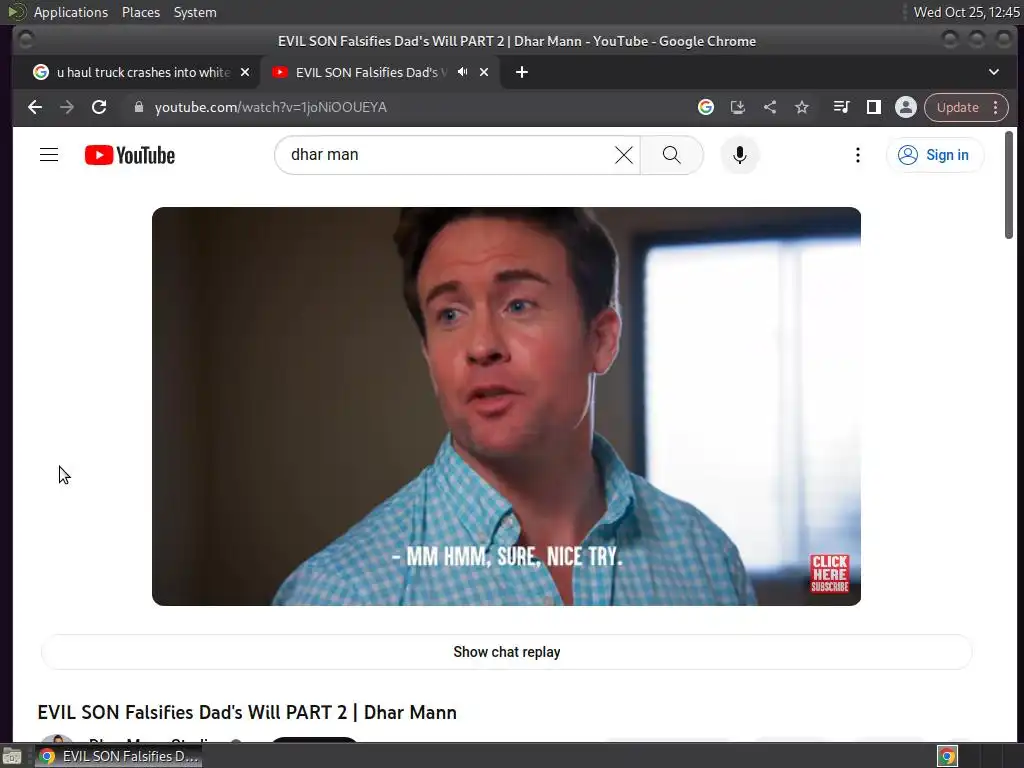Image resolution: width=1024 pixels, height=768 pixels.
Task: Open Google icon in address bar
Action: click(705, 107)
